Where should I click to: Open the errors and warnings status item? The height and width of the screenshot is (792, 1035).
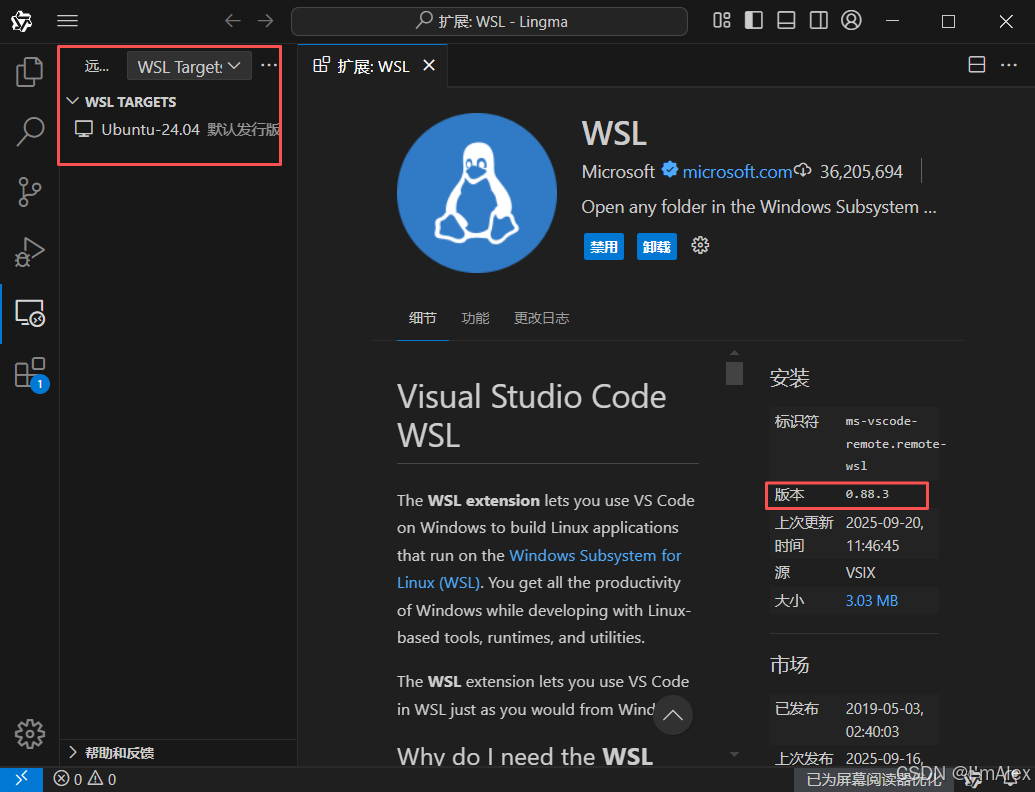pyautogui.click(x=84, y=779)
